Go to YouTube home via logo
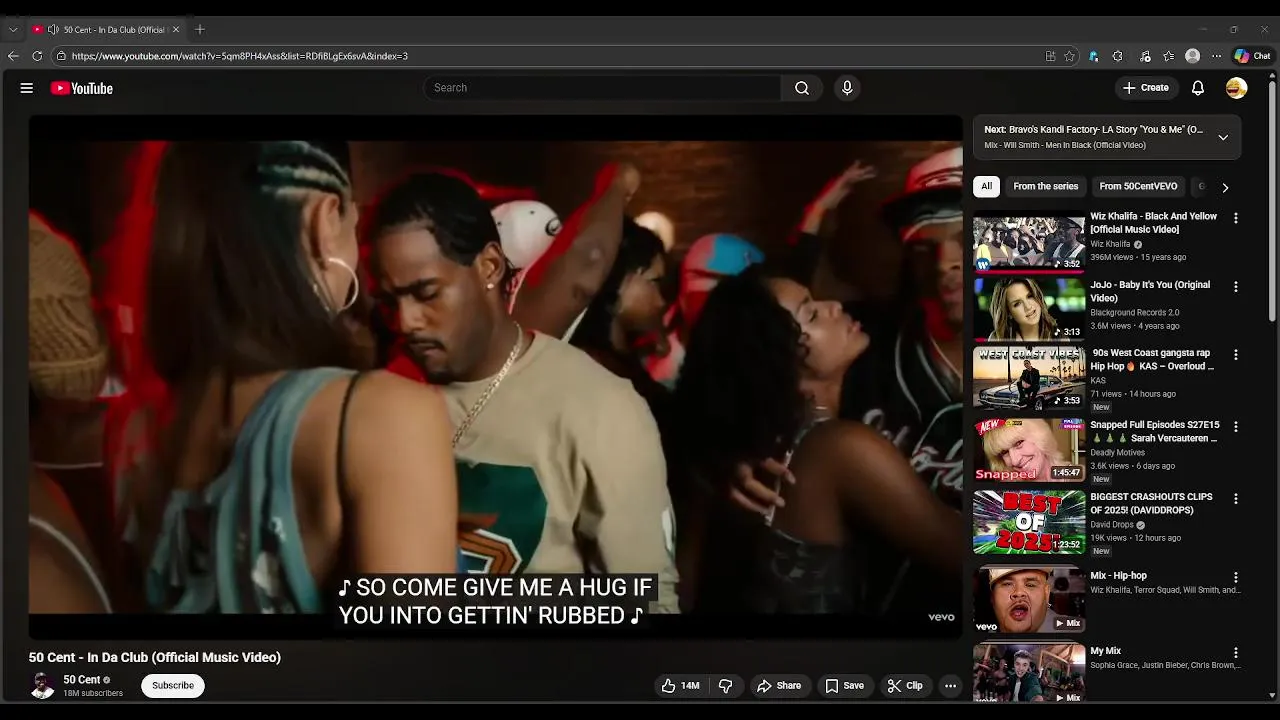Viewport: 1280px width, 720px height. [82, 88]
